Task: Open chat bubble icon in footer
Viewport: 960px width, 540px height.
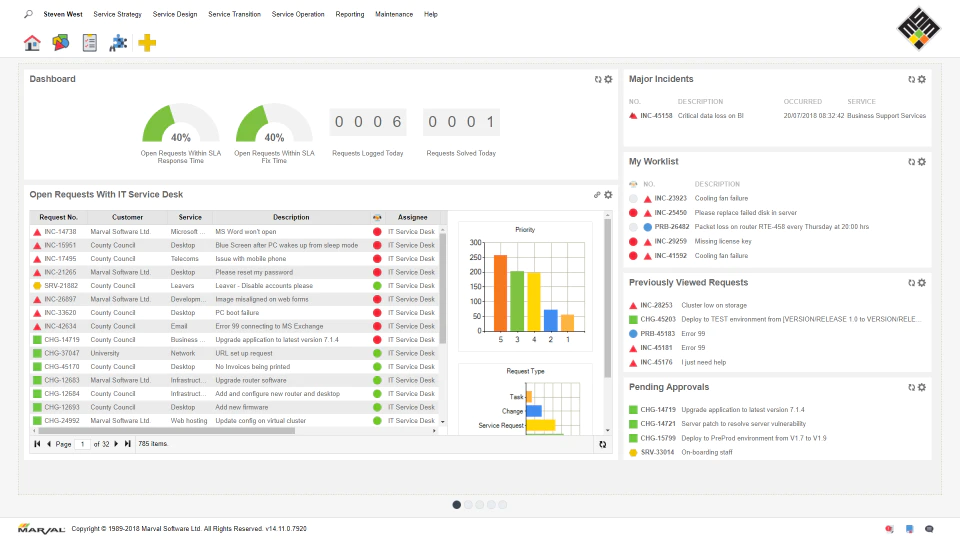Action: pyautogui.click(x=929, y=529)
